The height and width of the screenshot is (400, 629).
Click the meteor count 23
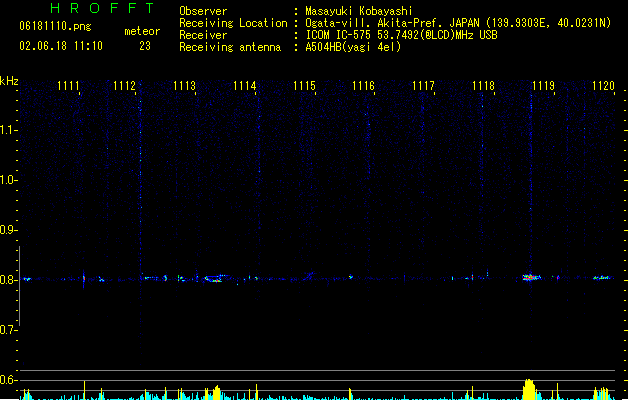[145, 46]
